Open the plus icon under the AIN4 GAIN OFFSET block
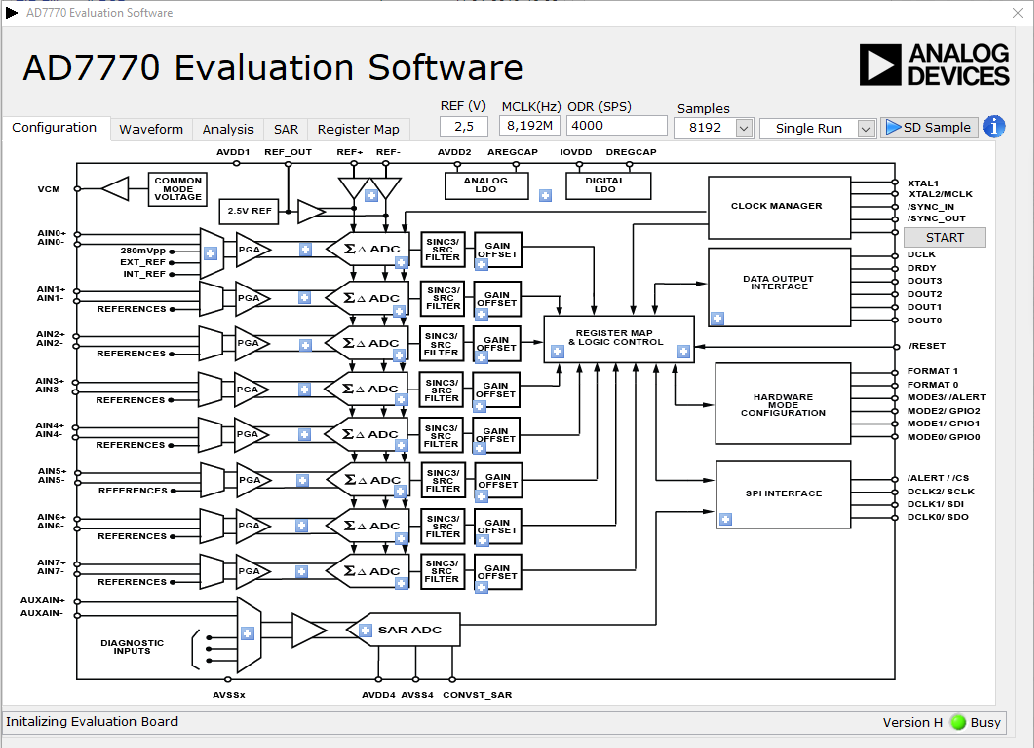This screenshot has height=748, width=1034. tap(479, 449)
